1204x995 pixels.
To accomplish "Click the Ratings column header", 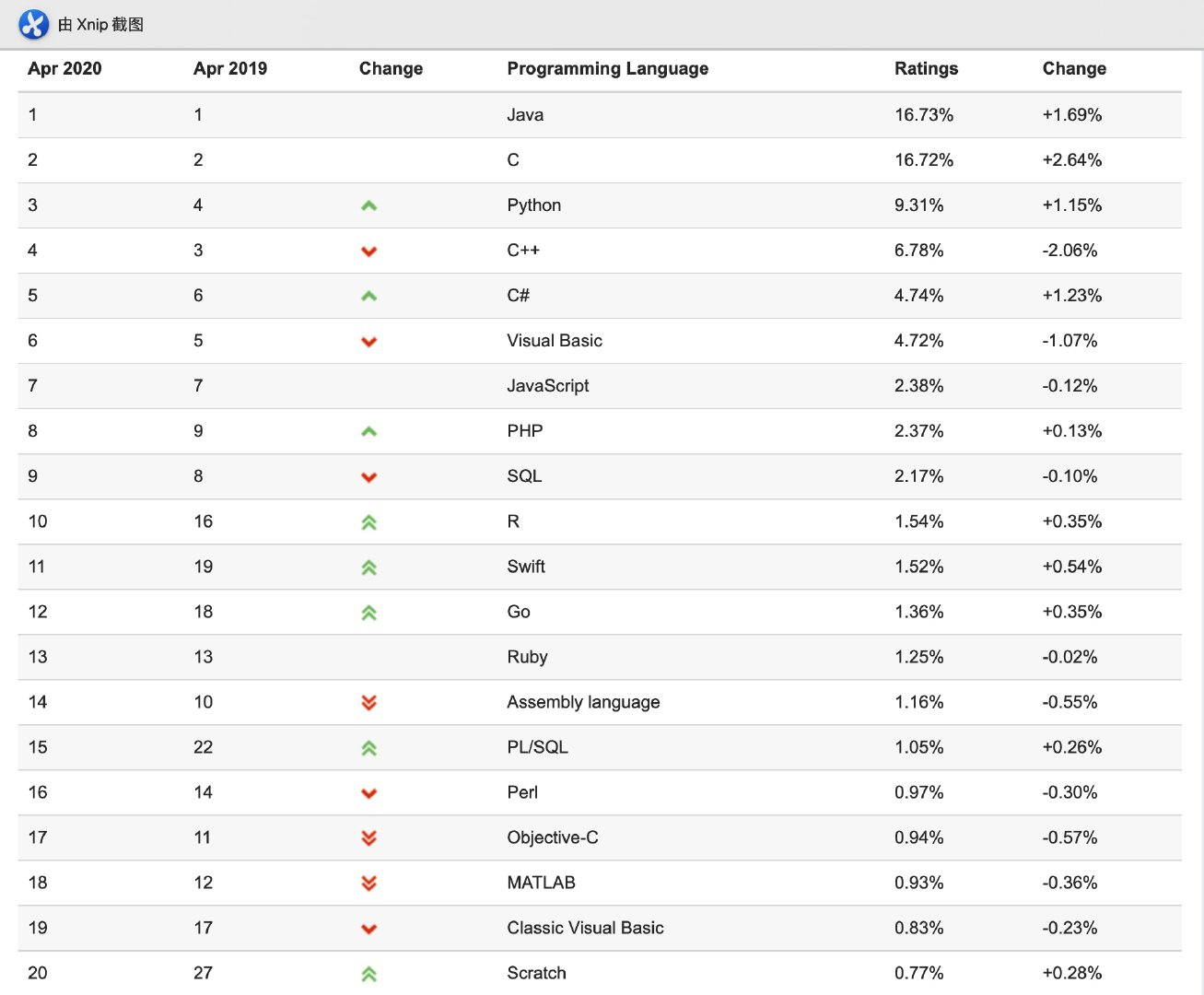I will (x=926, y=68).
